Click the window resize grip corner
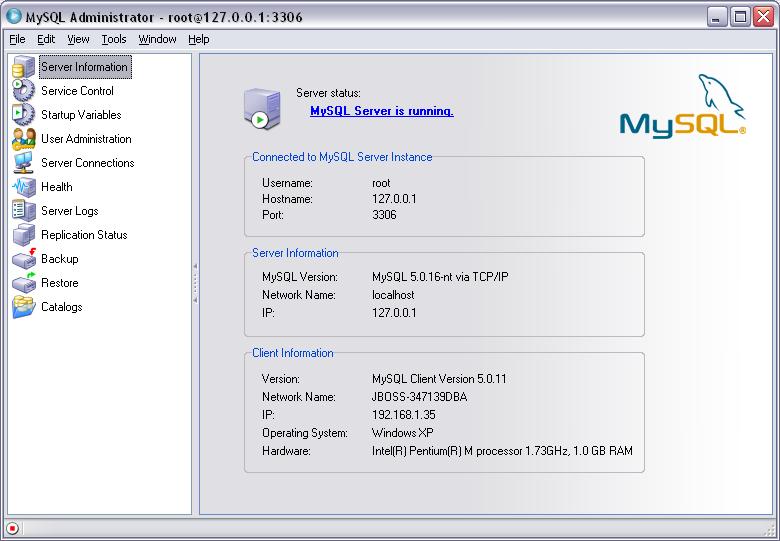The width and height of the screenshot is (780, 541). [x=769, y=530]
